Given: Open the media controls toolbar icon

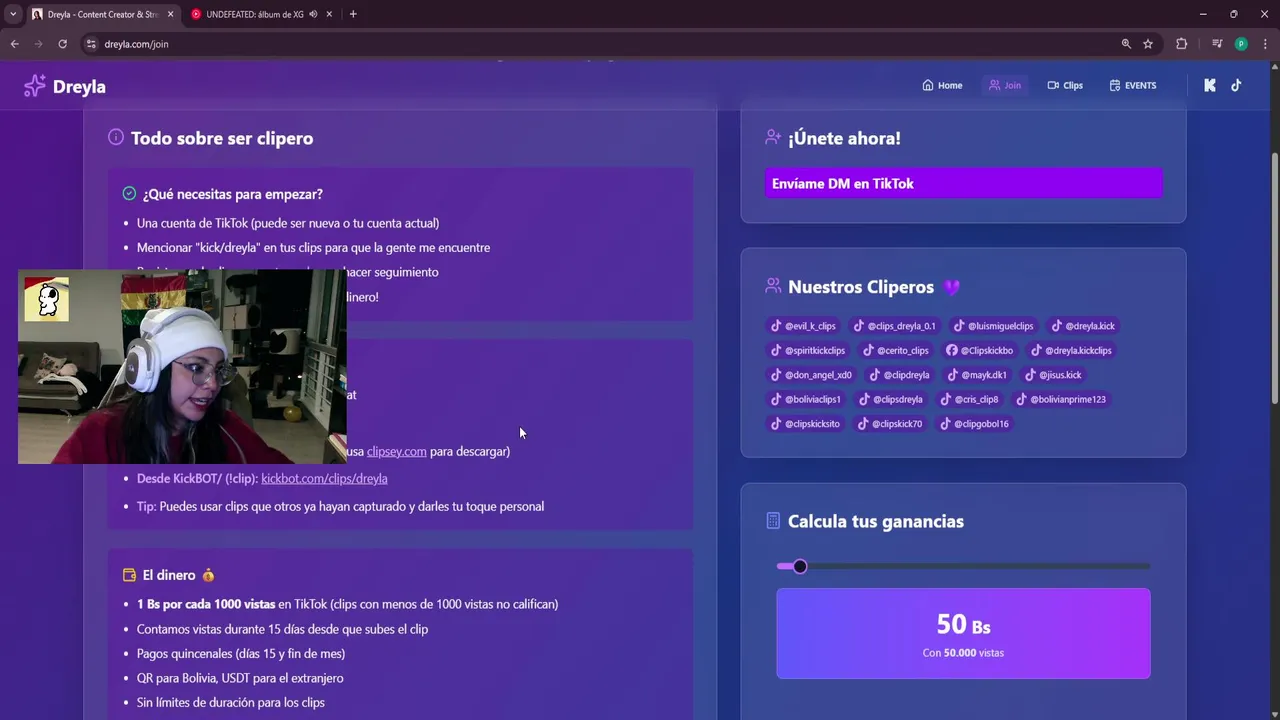Looking at the screenshot, I should [x=1217, y=44].
